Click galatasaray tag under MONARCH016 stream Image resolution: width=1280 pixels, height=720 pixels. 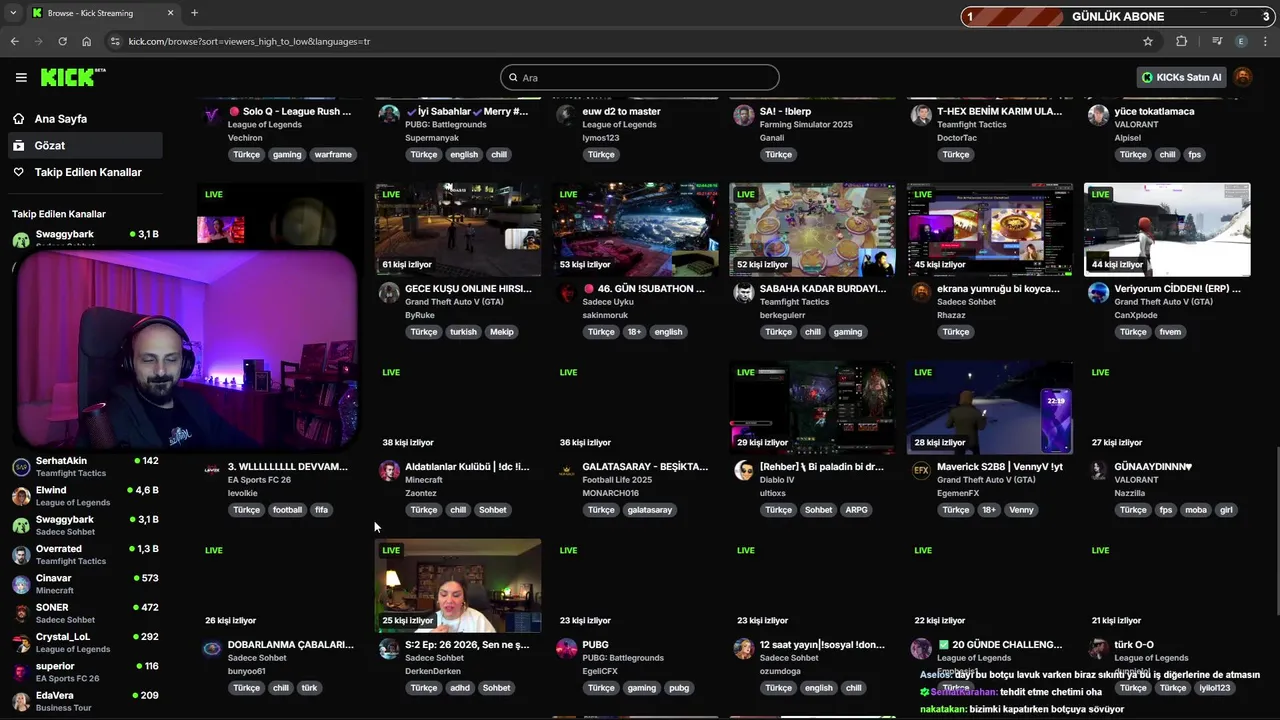(649, 510)
